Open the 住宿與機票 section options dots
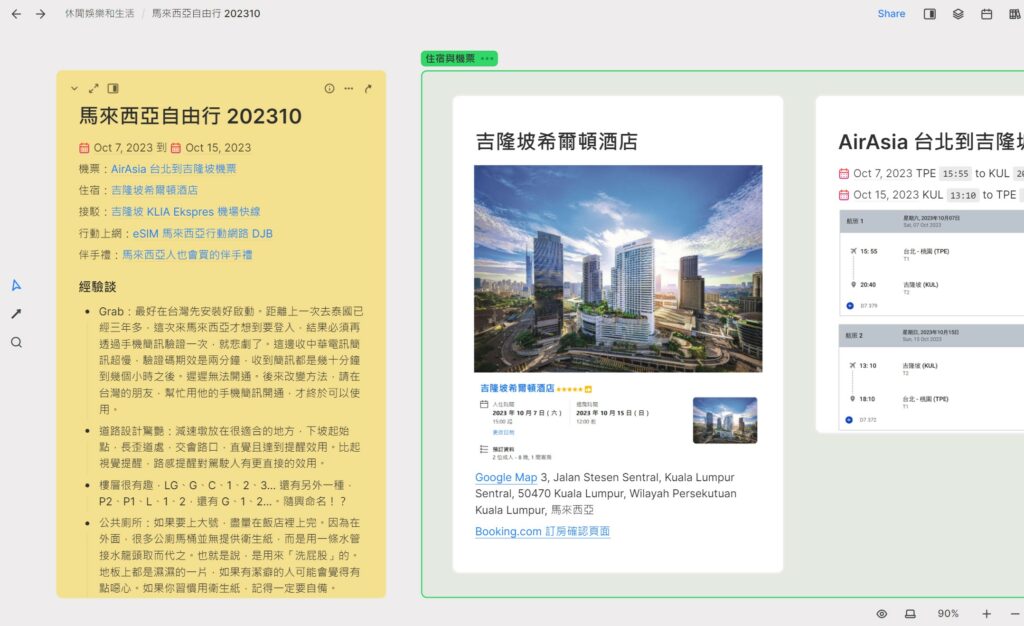The height and width of the screenshot is (626, 1024). click(487, 58)
